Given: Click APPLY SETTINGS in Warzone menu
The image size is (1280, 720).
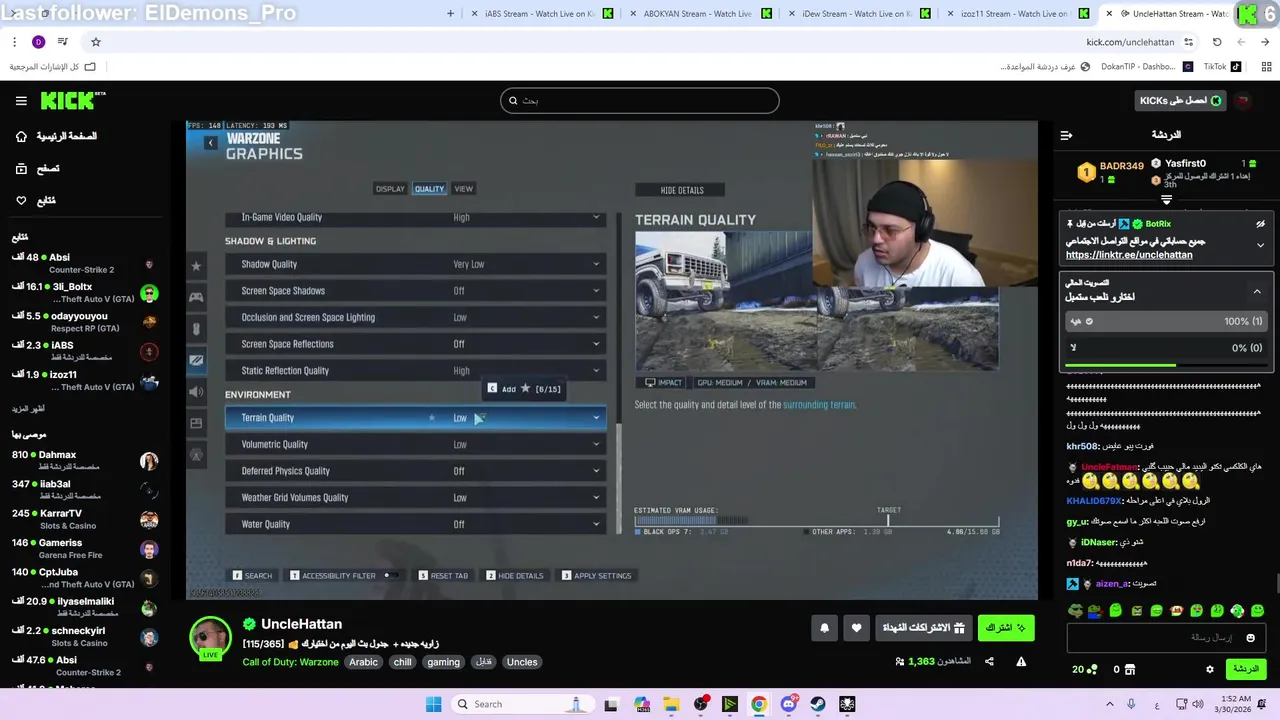Looking at the screenshot, I should 597,576.
